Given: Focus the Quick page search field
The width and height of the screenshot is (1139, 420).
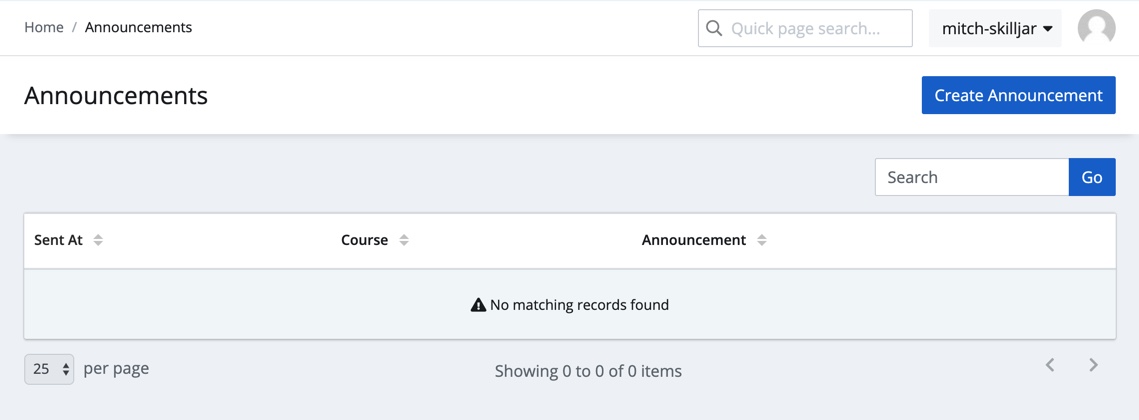Looking at the screenshot, I should [x=815, y=29].
